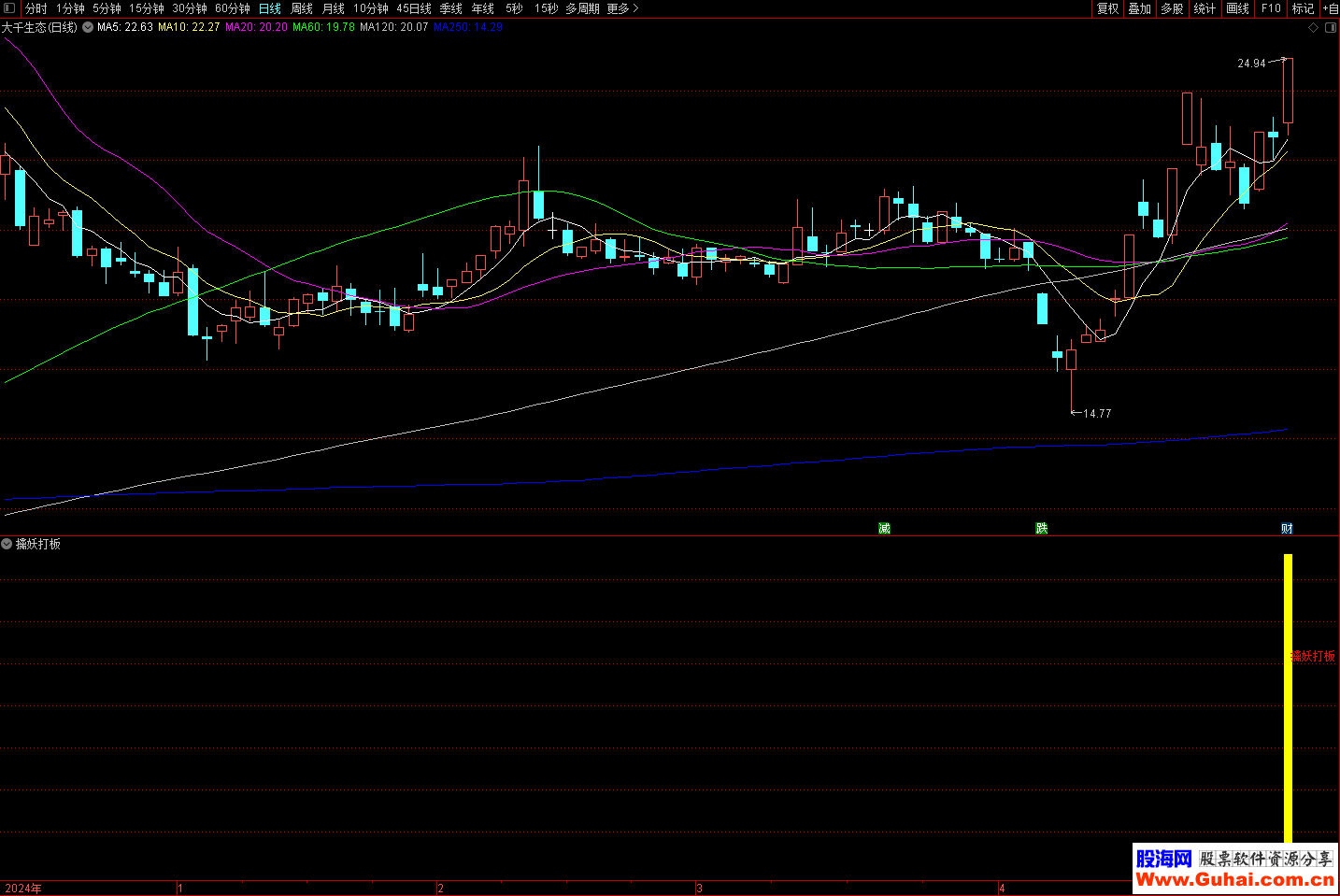Open the 财 marker icon below chart
Screen dimensions: 1340x896
tap(1287, 529)
